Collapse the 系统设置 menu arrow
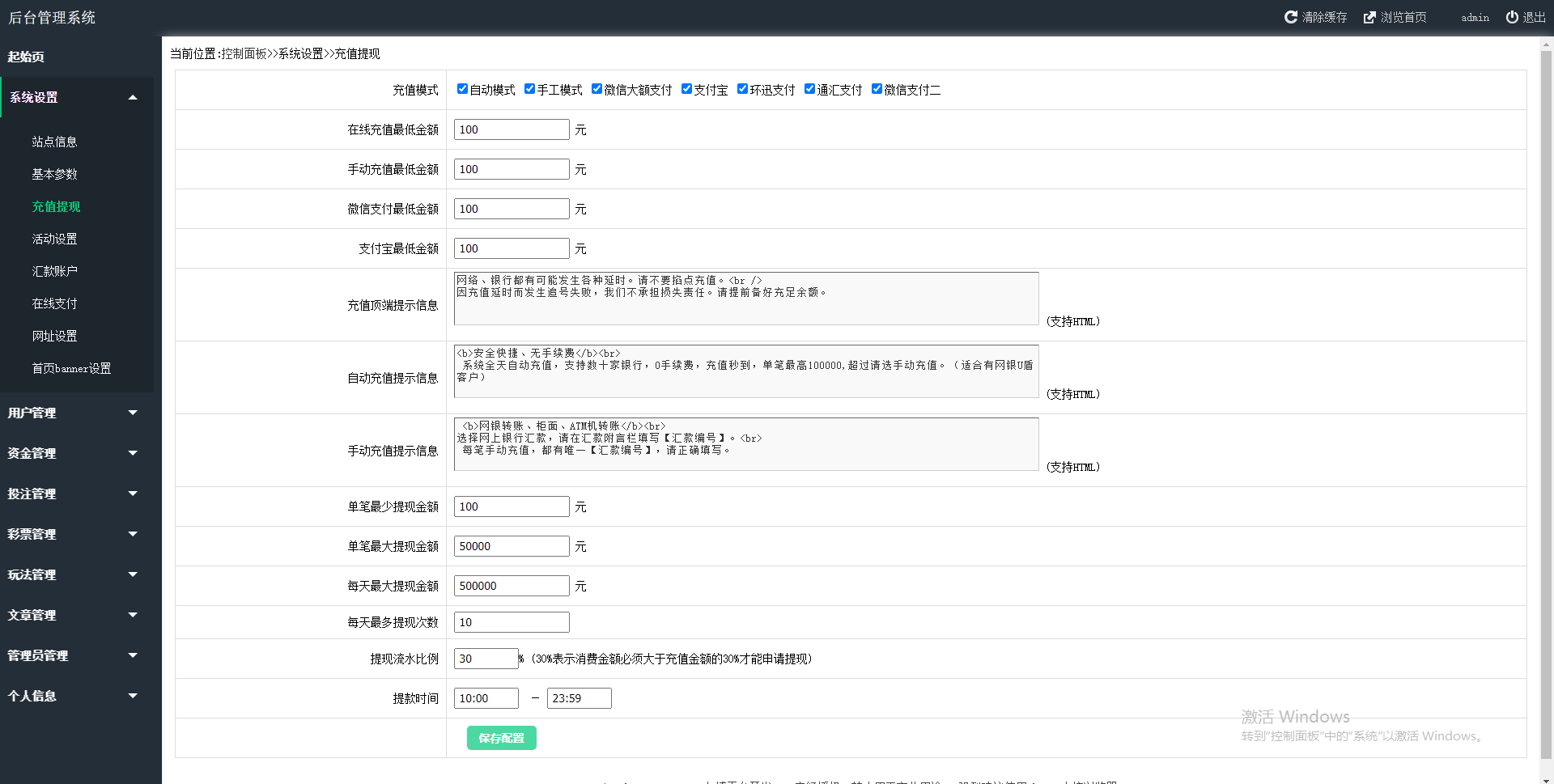This screenshot has width=1554, height=784. (133, 97)
